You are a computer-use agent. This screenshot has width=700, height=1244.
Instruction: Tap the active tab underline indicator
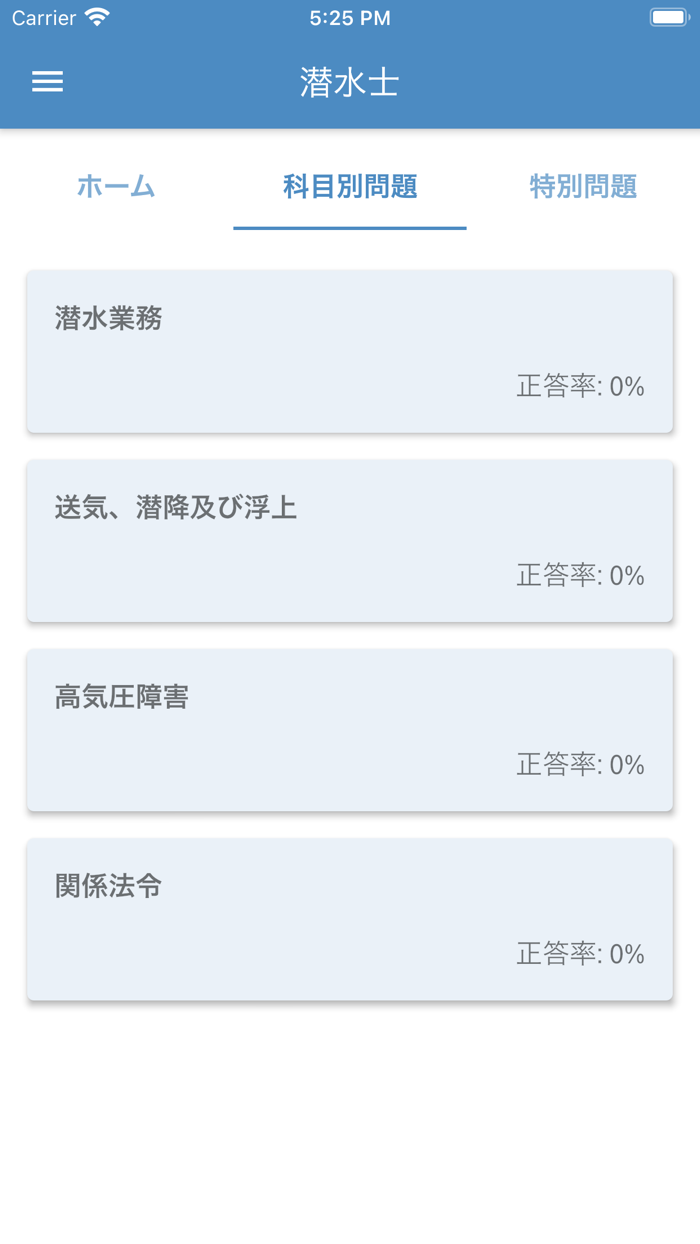349,228
